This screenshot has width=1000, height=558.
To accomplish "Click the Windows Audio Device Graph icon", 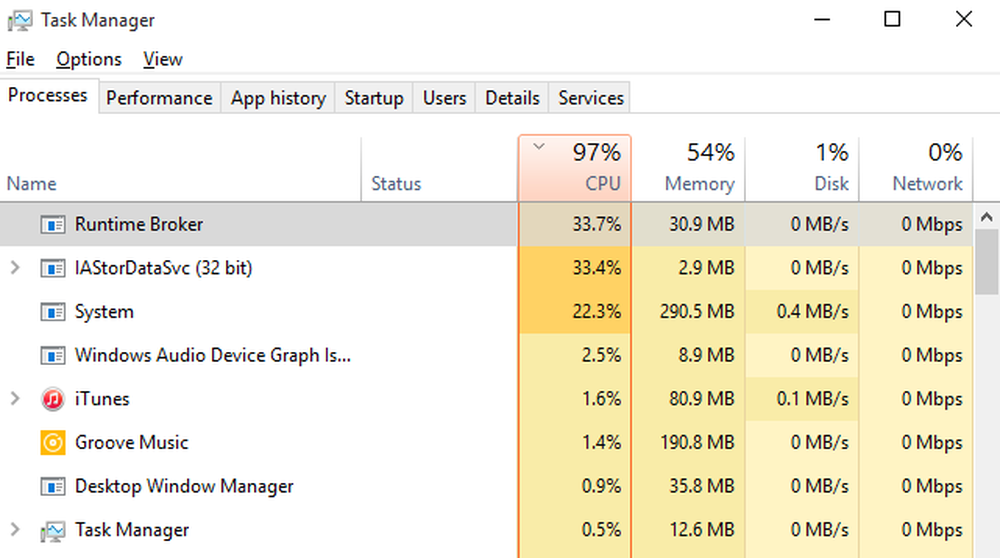I will pos(52,356).
